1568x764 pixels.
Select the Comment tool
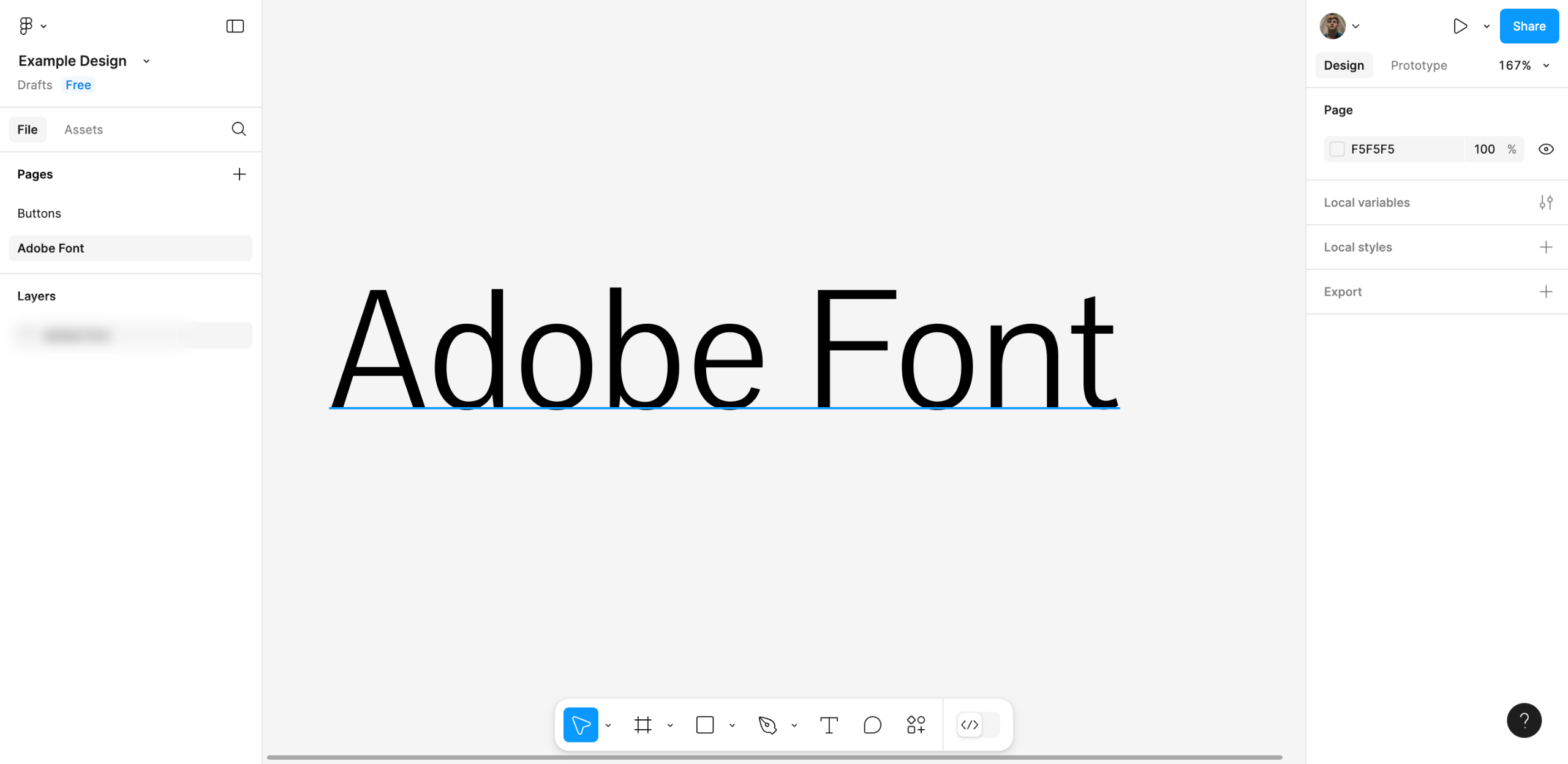tap(872, 725)
